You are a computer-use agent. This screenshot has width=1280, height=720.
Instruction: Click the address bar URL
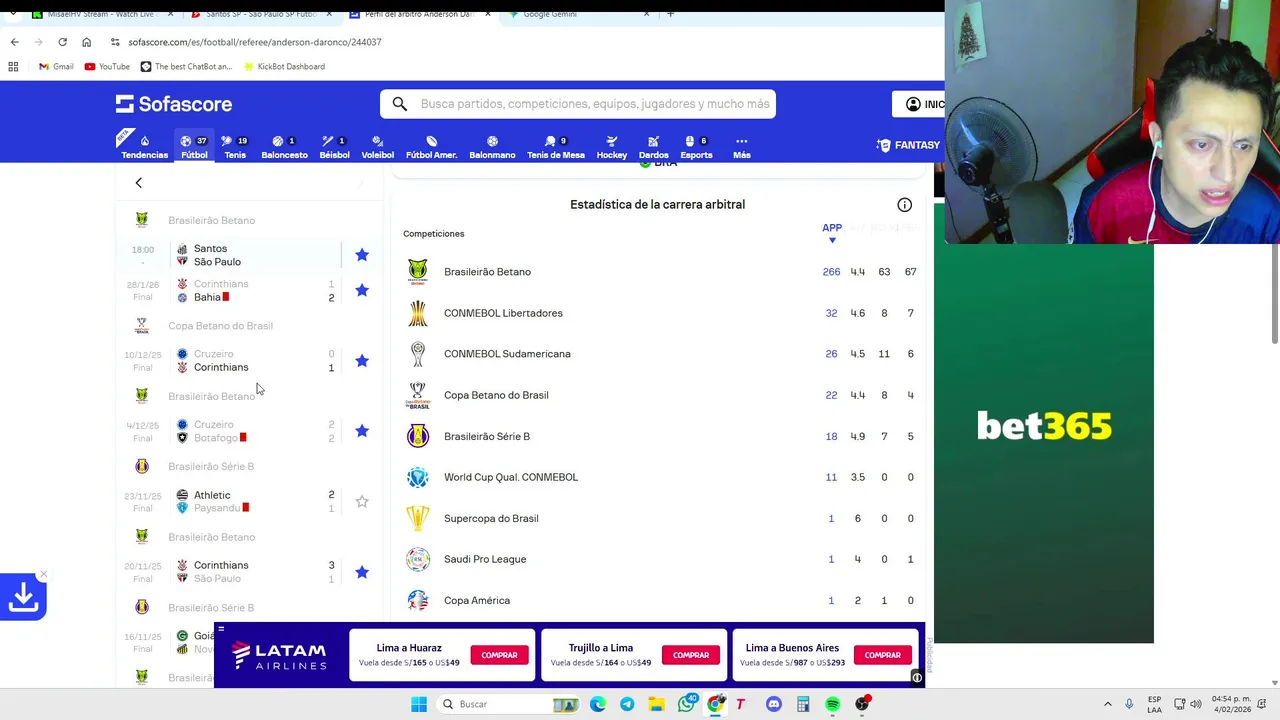click(255, 42)
